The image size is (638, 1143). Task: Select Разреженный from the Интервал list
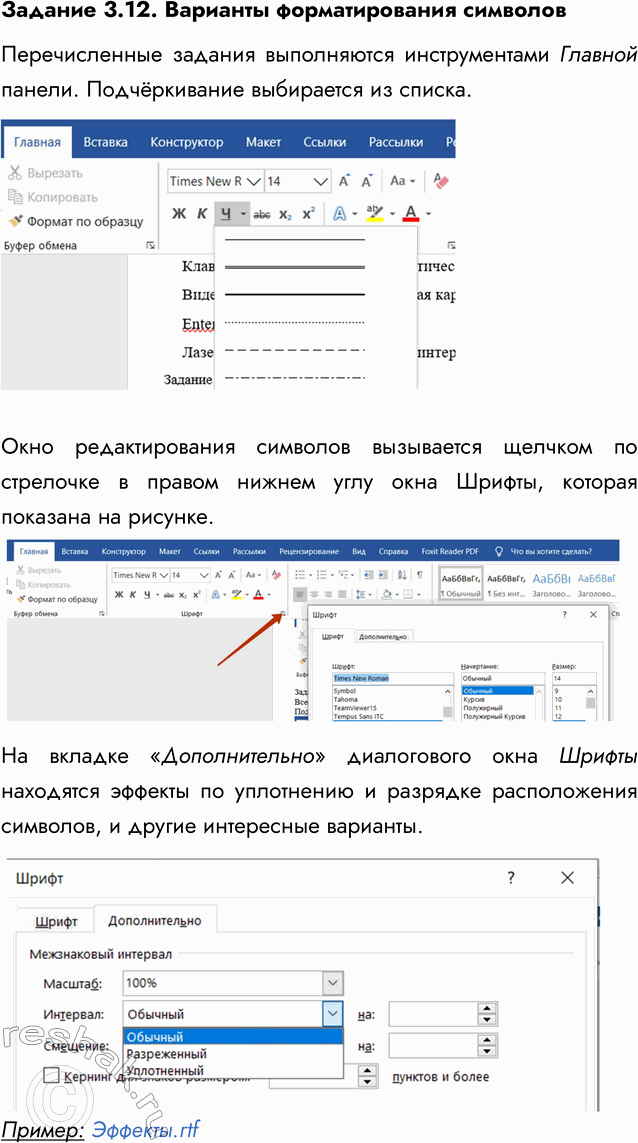pos(167,1053)
